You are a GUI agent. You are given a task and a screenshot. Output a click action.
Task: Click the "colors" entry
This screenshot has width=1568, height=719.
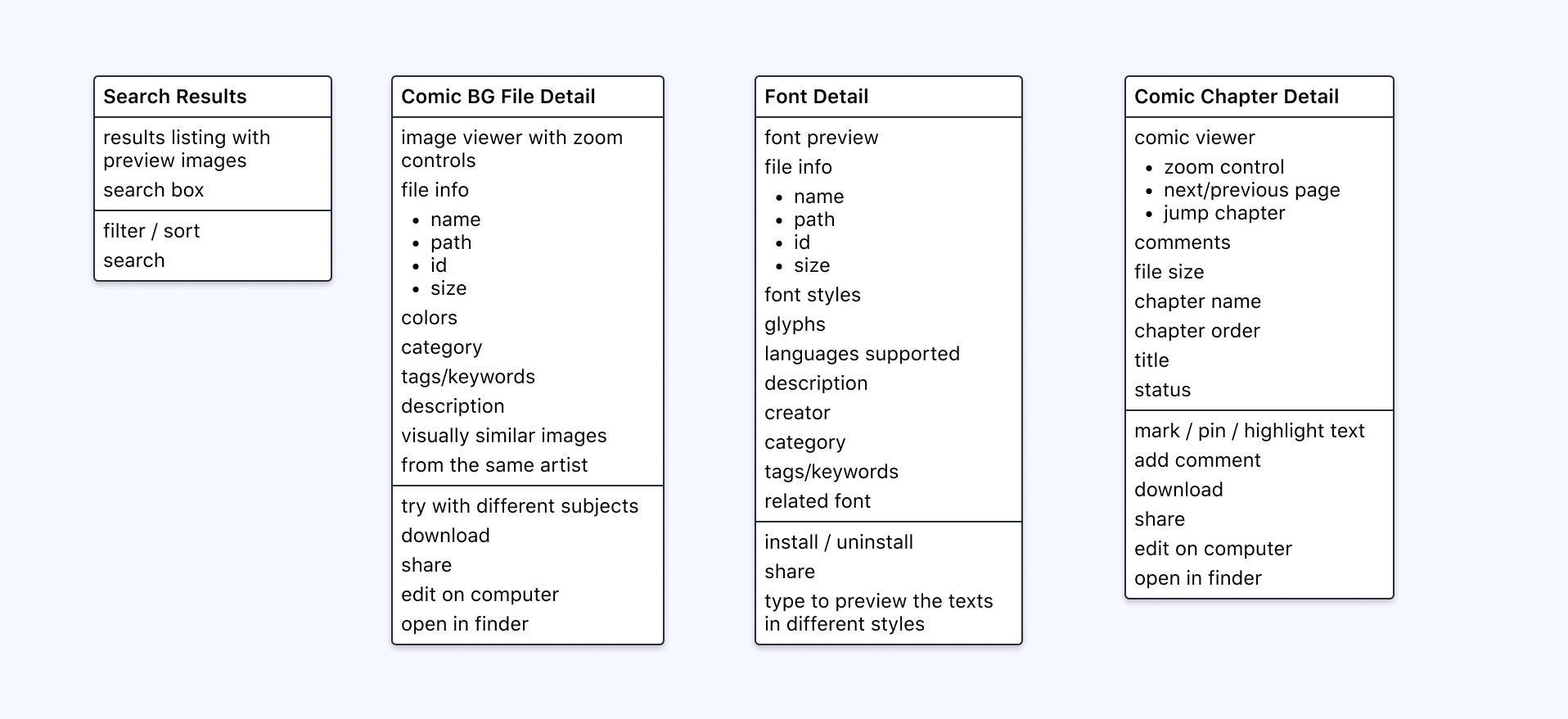pyautogui.click(x=429, y=318)
